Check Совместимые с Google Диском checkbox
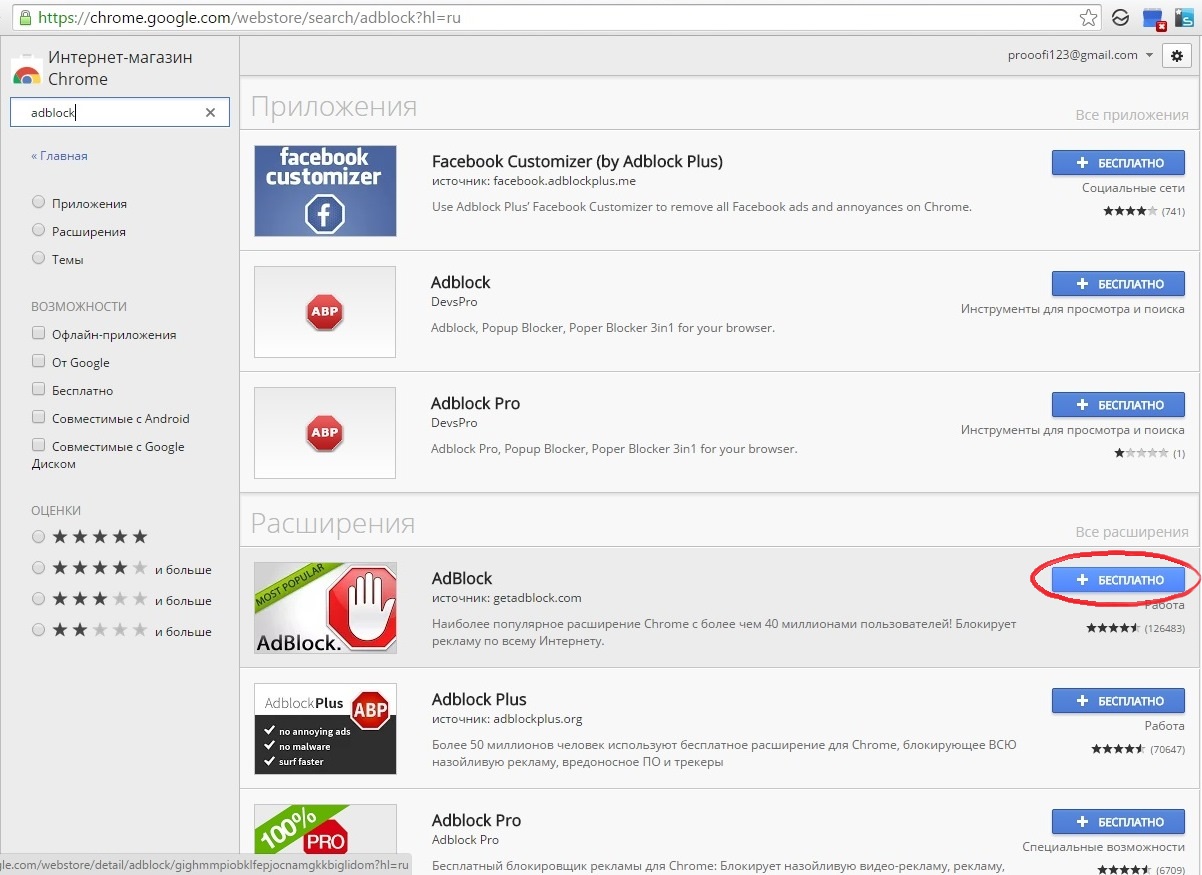This screenshot has height=875, width=1202. tap(39, 445)
